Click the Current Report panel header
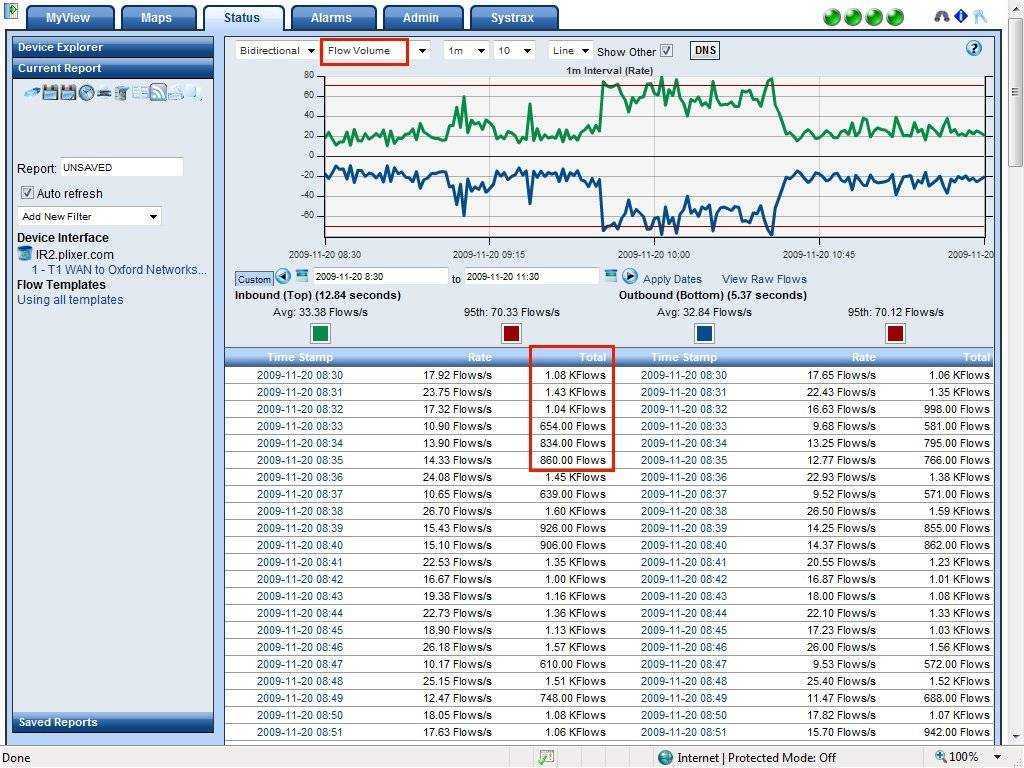The width and height of the screenshot is (1024, 768). 113,68
